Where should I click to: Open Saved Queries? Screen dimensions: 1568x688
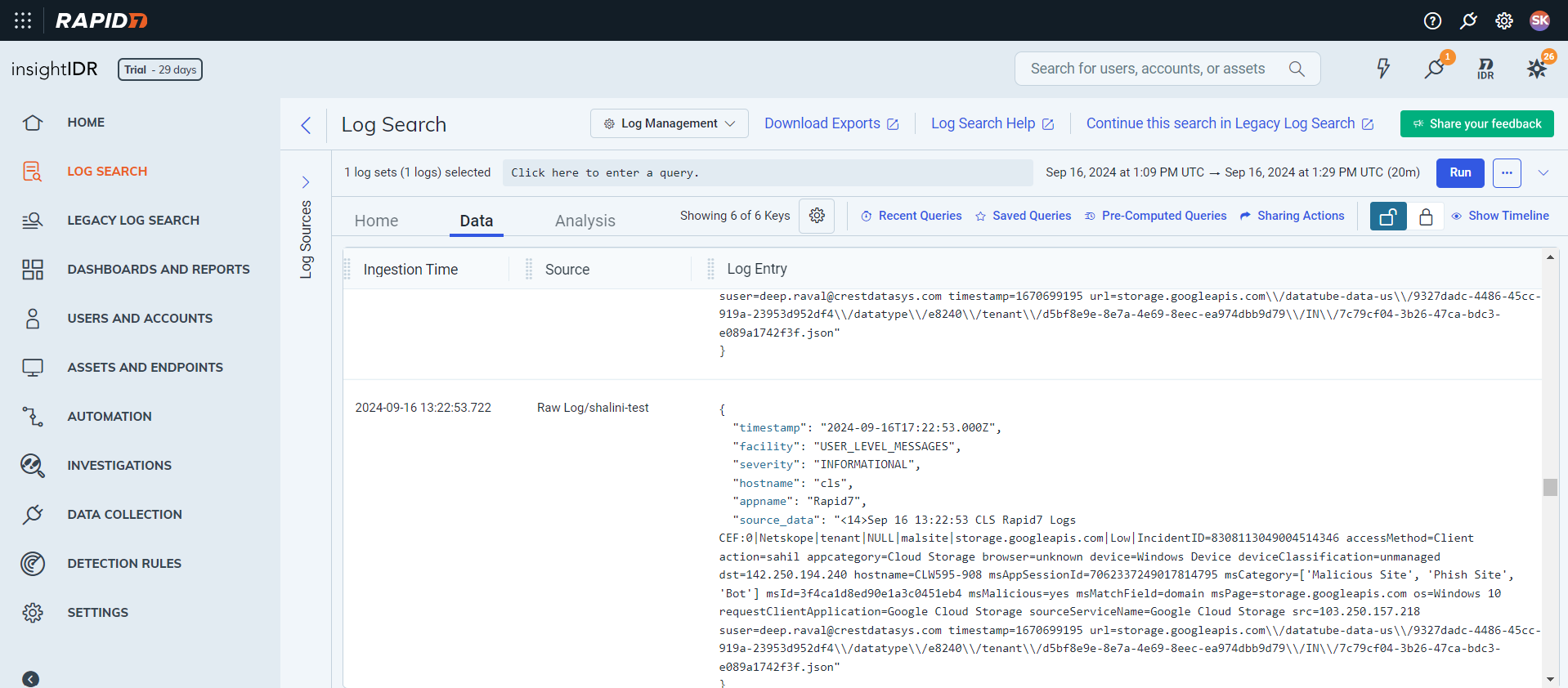1023,216
